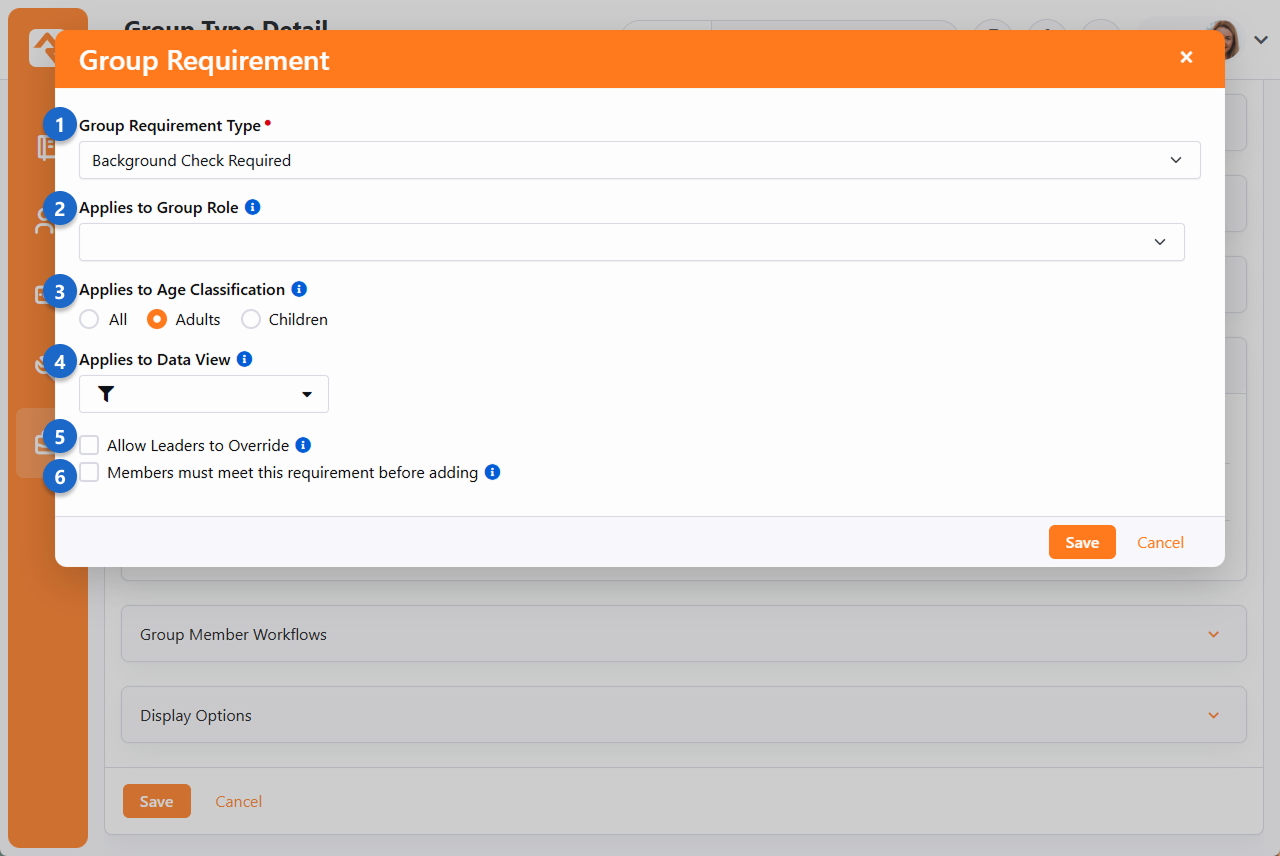Close the Group Requirement dialog with X
This screenshot has width=1280, height=856.
(1186, 58)
